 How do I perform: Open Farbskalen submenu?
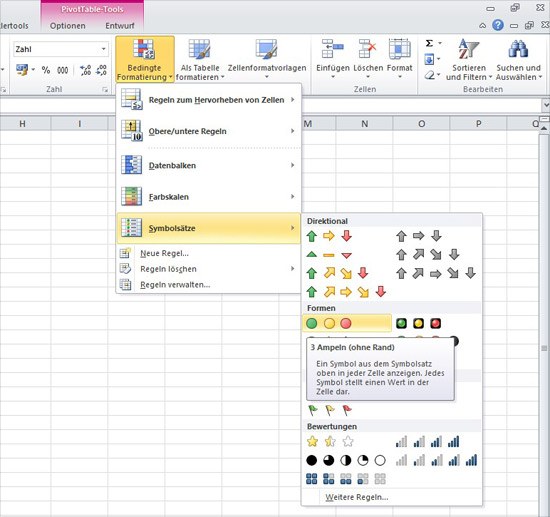click(x=208, y=197)
